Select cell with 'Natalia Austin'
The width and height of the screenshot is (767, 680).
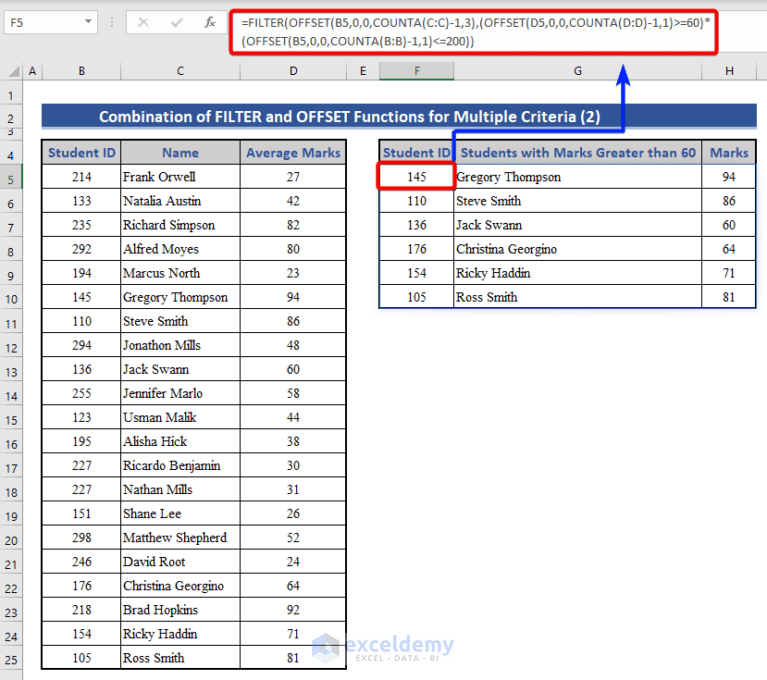180,201
